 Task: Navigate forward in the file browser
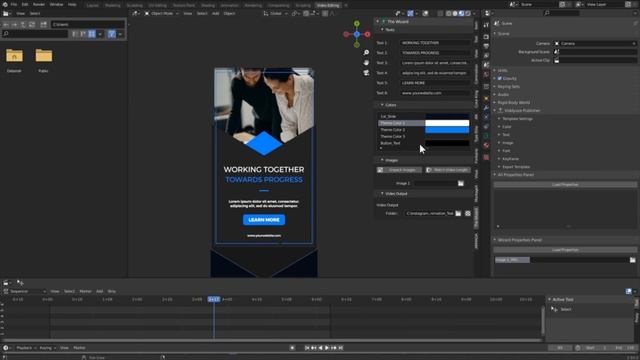pos(15,24)
